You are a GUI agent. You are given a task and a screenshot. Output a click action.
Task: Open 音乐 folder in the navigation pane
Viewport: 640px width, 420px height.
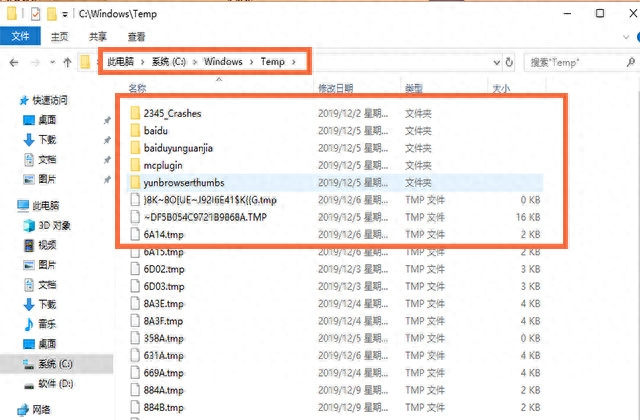click(49, 324)
